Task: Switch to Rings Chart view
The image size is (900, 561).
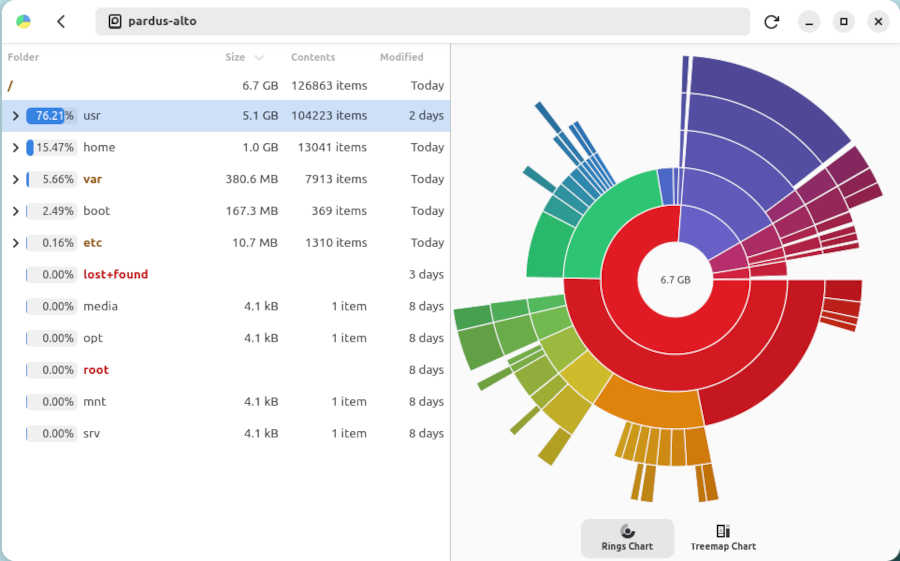Action: pyautogui.click(x=627, y=537)
